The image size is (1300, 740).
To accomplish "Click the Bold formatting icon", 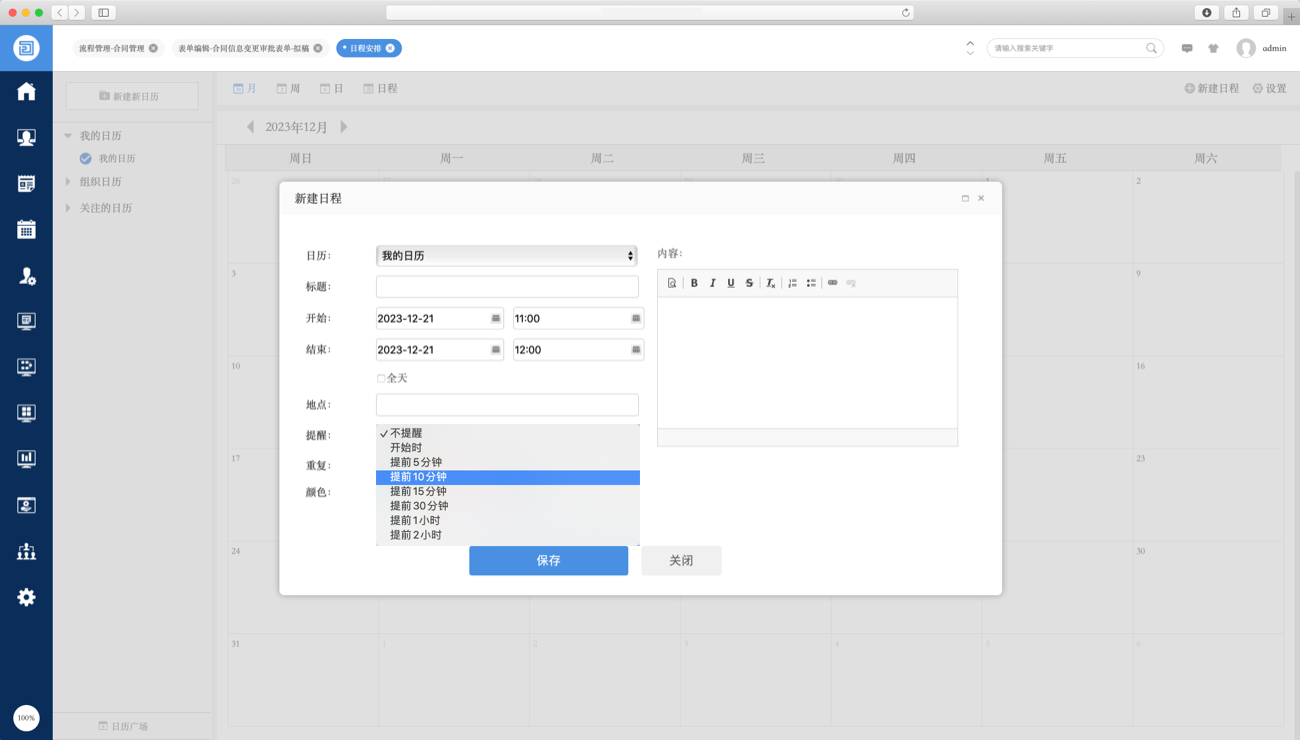I will (x=694, y=283).
